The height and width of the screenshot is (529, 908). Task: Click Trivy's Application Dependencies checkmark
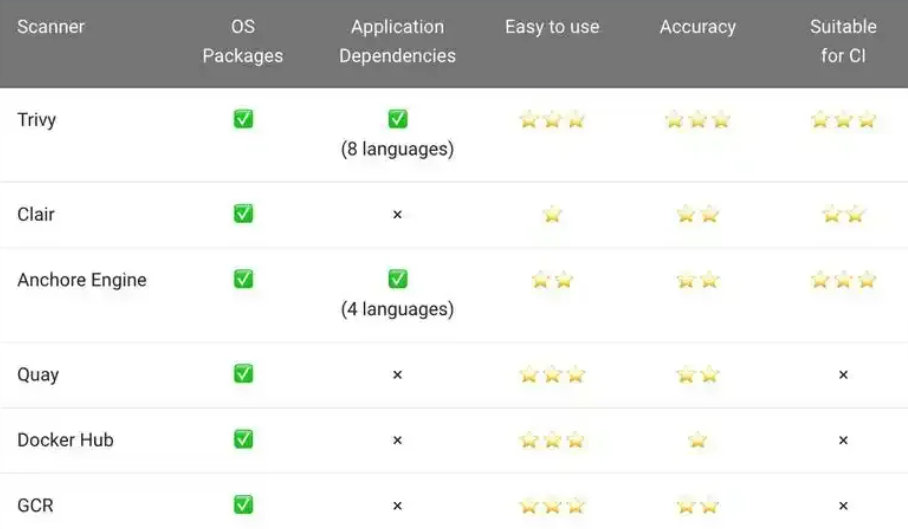397,119
